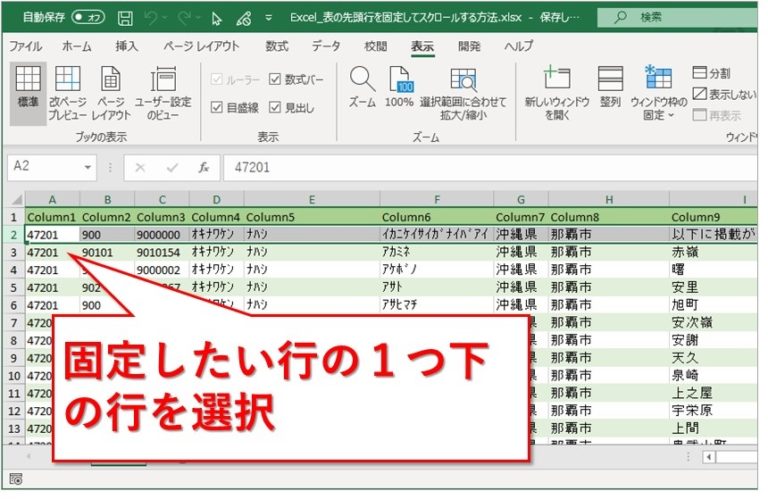Toggle the AutoSave switch off/on
This screenshot has height=499, width=768.
pyautogui.click(x=89, y=17)
